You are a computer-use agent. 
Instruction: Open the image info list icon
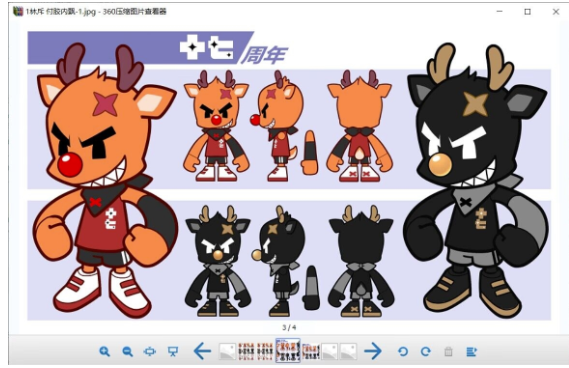pyautogui.click(x=471, y=351)
